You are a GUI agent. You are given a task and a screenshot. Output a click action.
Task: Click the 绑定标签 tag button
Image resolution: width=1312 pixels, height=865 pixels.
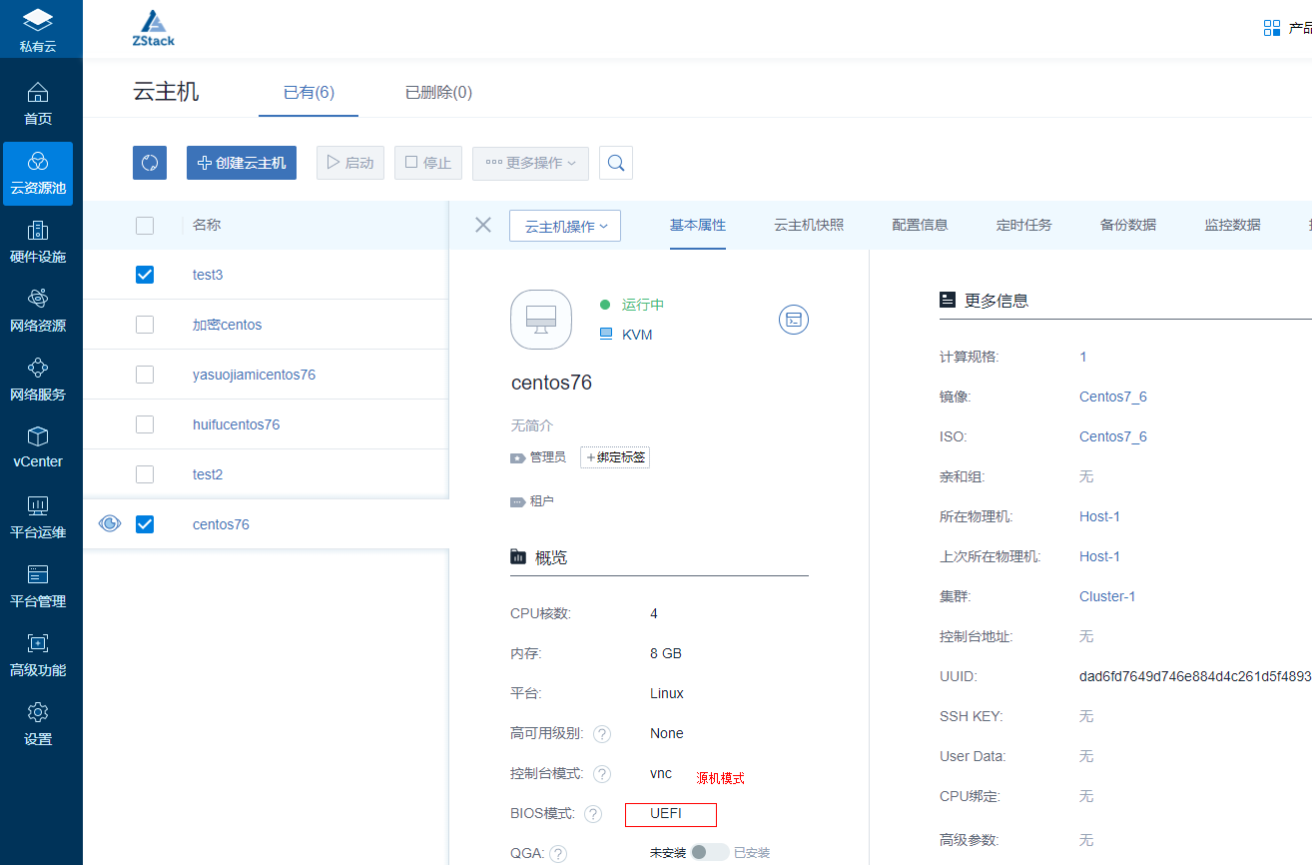tap(615, 457)
